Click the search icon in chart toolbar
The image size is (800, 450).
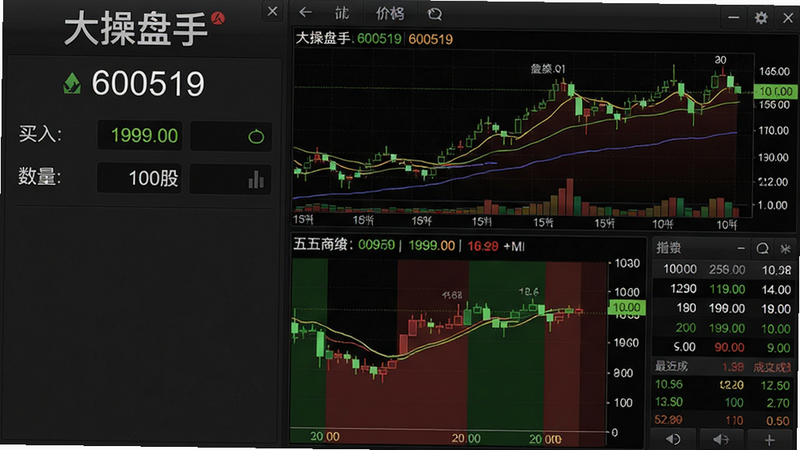pyautogui.click(x=435, y=14)
